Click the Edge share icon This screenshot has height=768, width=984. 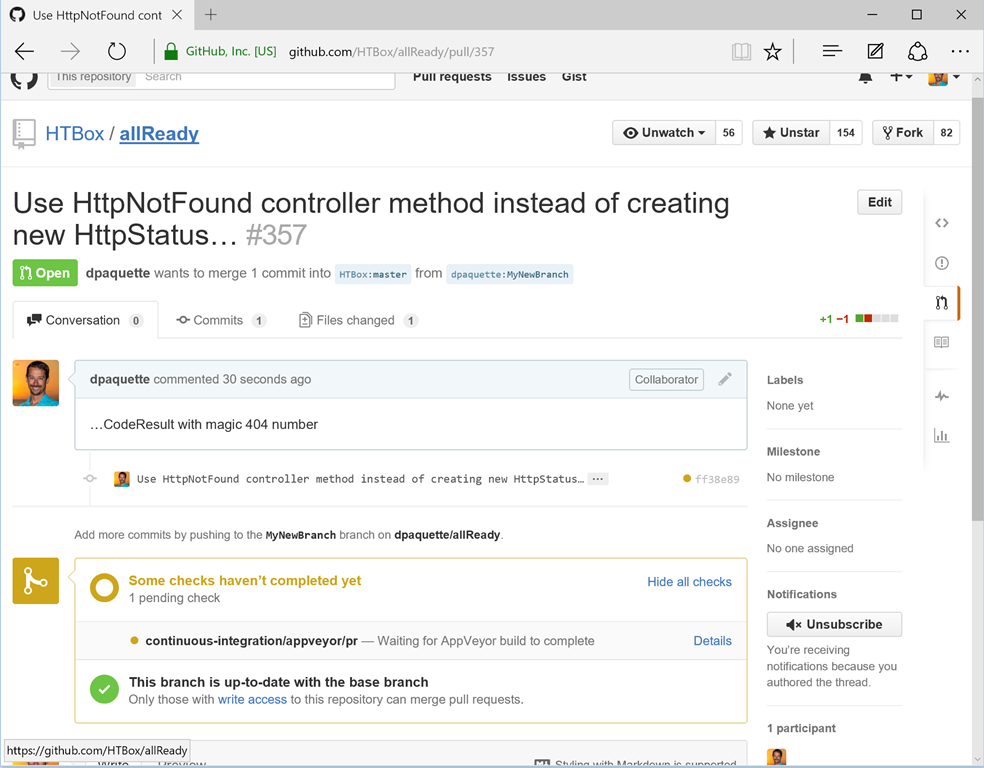pos(917,51)
